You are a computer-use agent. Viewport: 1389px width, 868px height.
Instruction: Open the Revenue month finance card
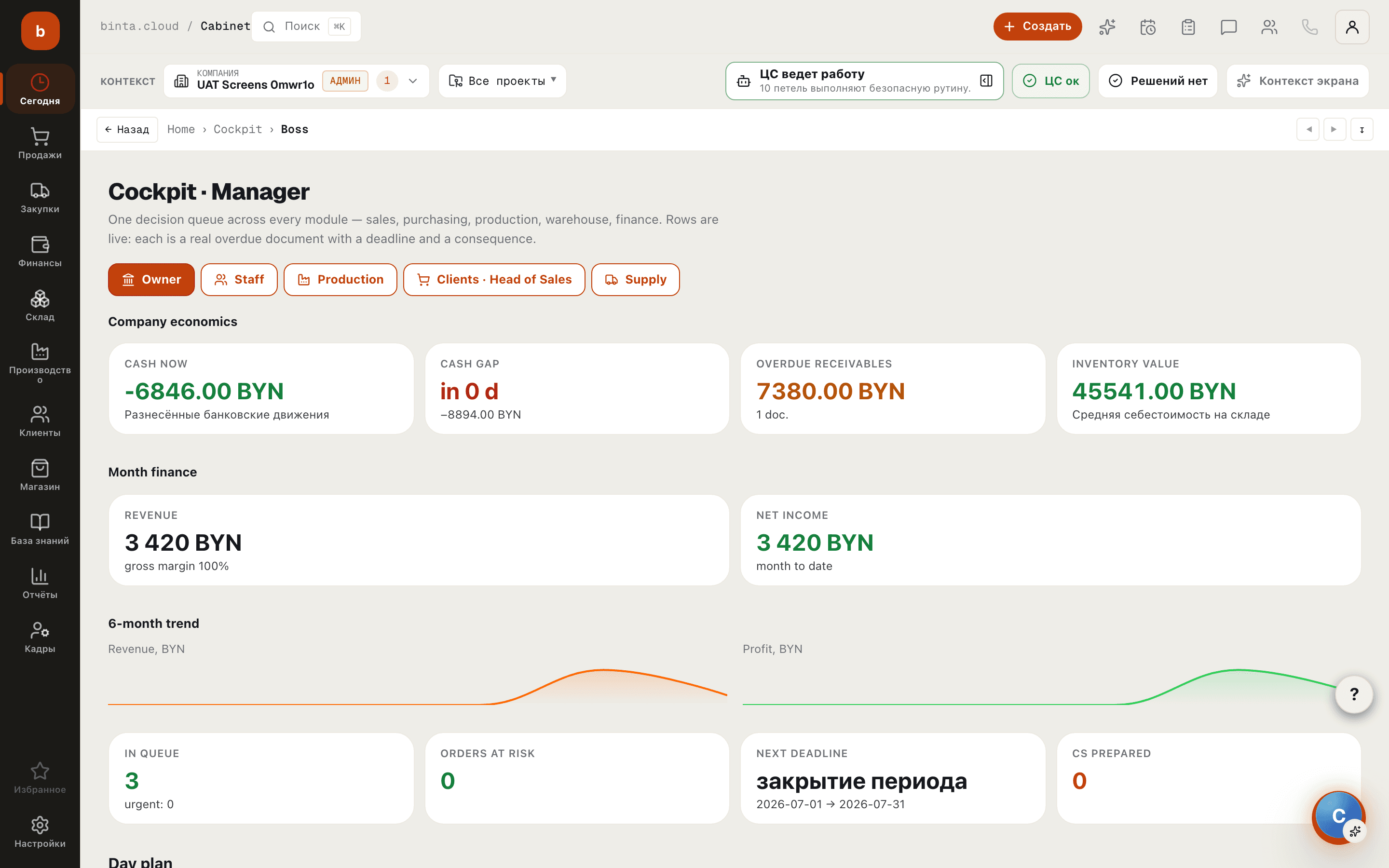pyautogui.click(x=419, y=540)
